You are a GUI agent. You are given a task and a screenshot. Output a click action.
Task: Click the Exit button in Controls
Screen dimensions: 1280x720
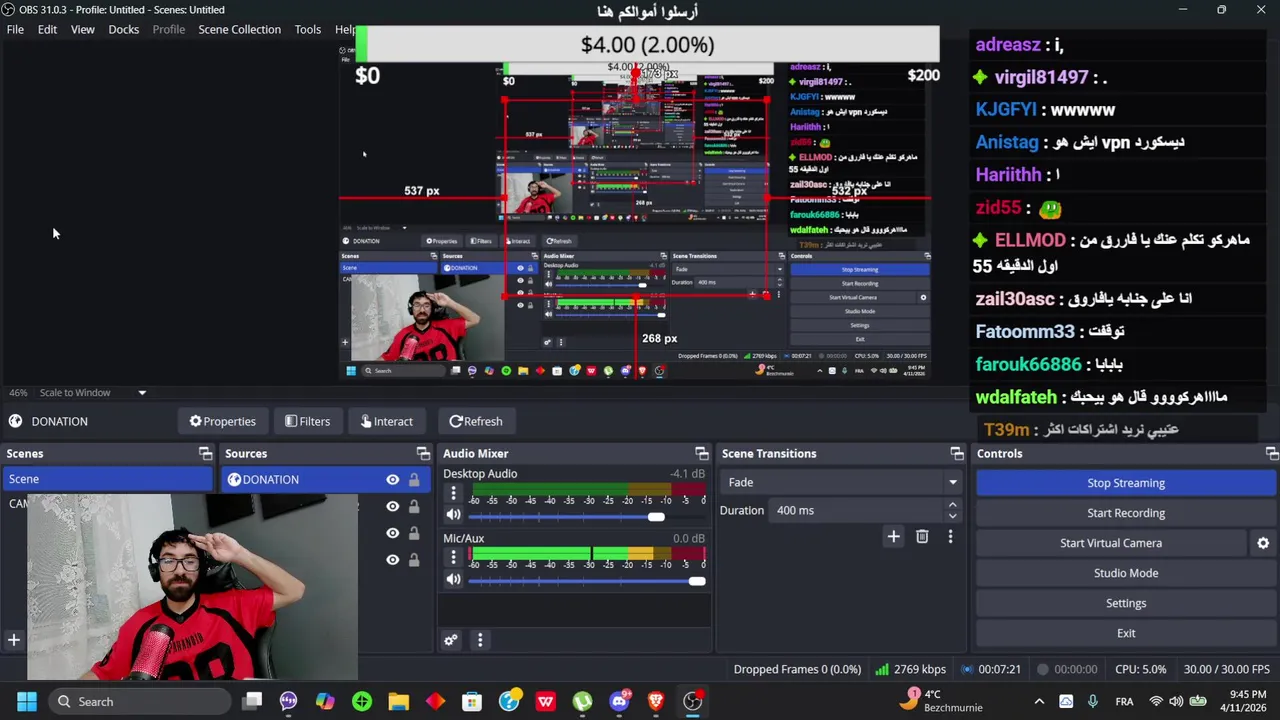(1125, 633)
